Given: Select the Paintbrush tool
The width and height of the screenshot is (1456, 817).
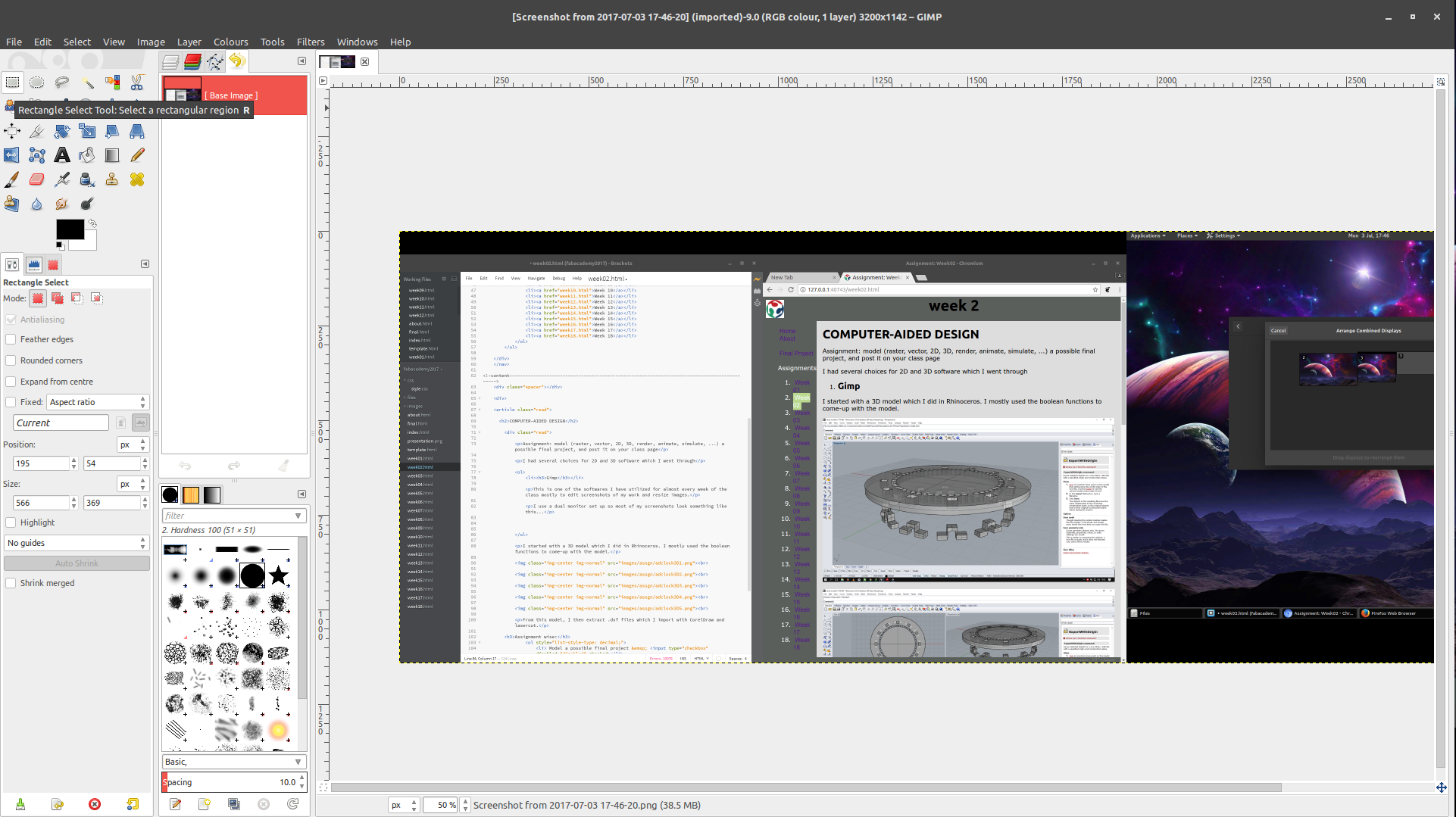Looking at the screenshot, I should [x=12, y=179].
